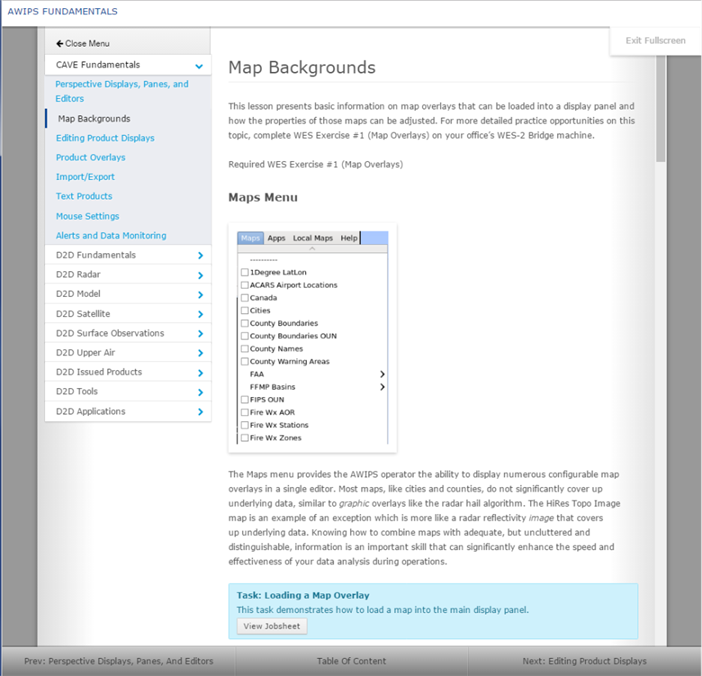Go to Next: Editing Product Displays
Viewport: 702px width, 676px height.
(585, 661)
